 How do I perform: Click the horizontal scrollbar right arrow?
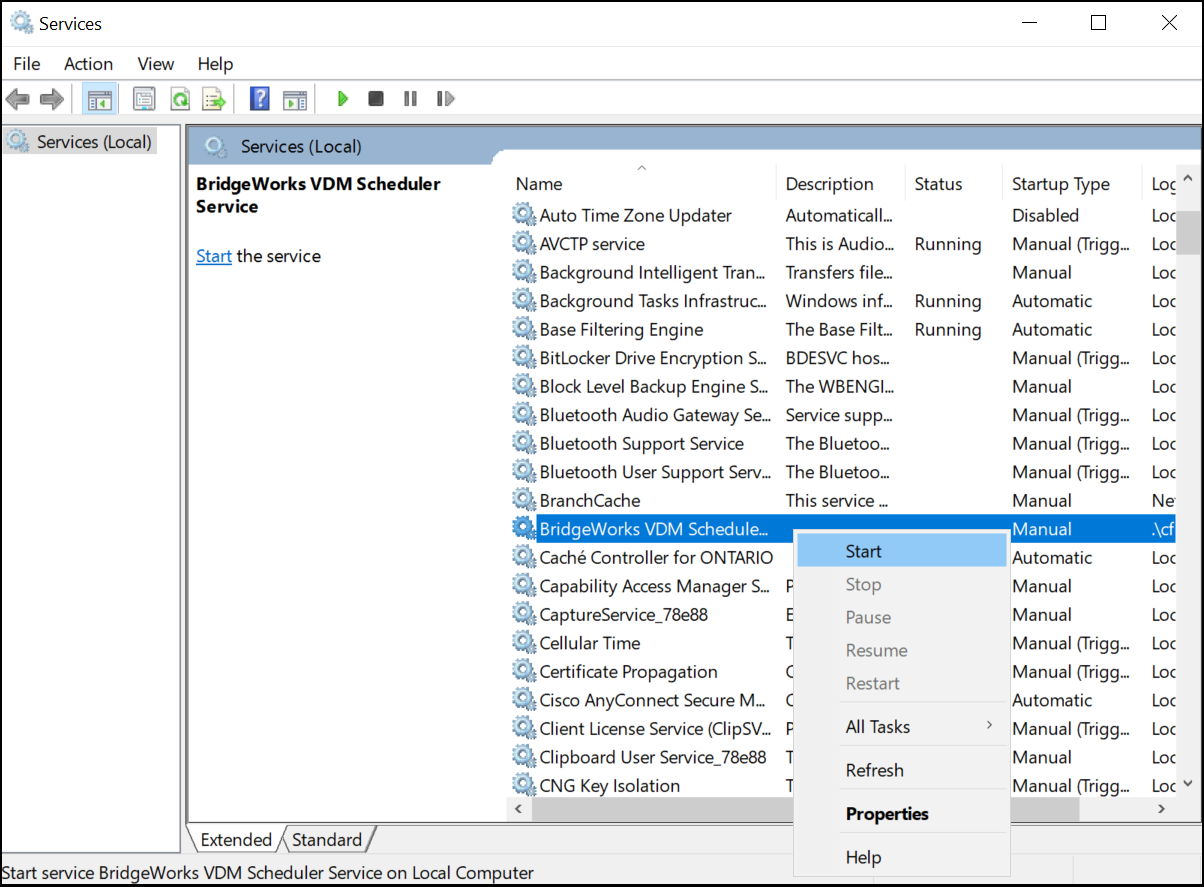pos(1162,809)
